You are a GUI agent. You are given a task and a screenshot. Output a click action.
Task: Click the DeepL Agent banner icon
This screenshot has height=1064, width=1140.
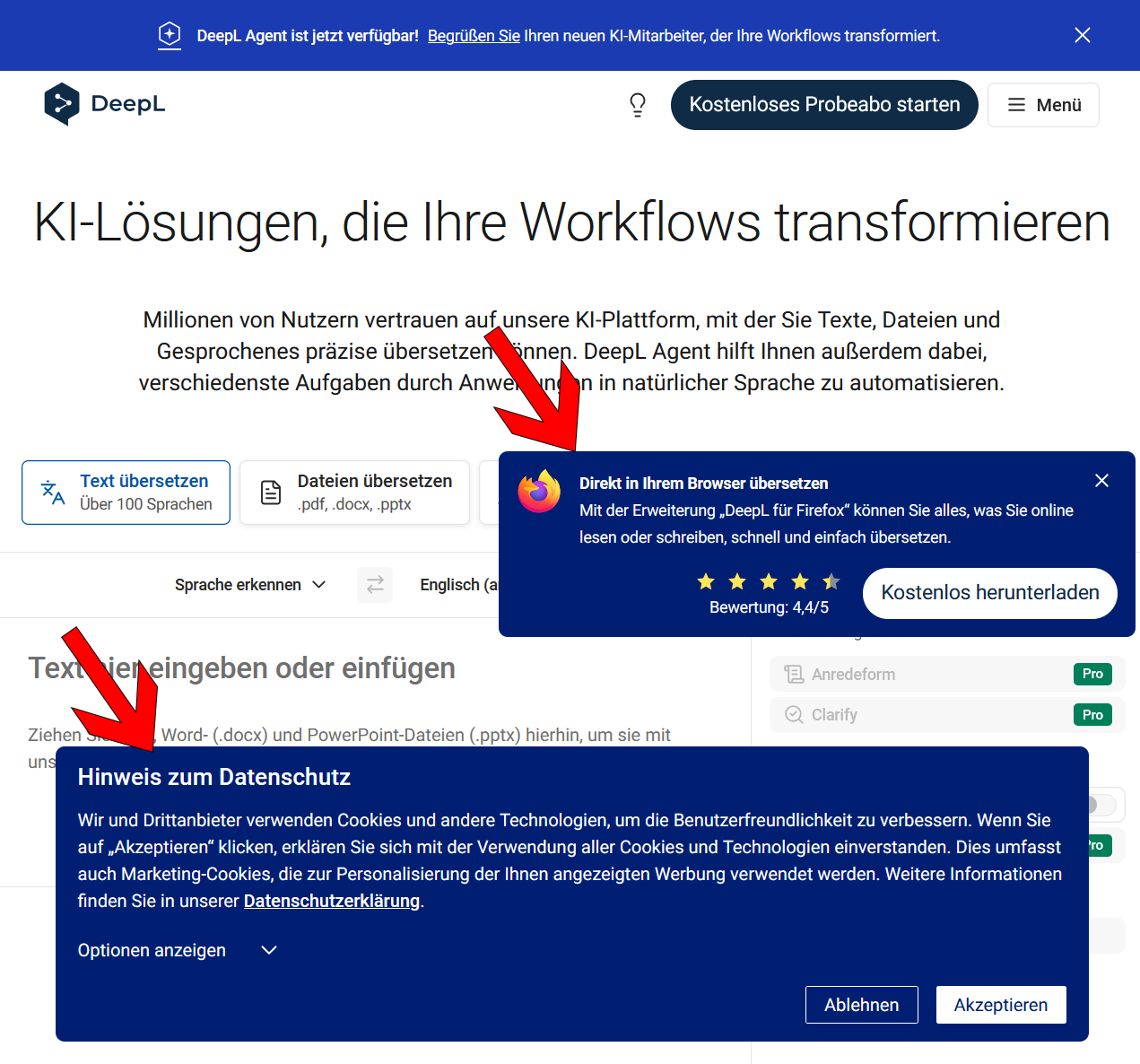coord(170,35)
